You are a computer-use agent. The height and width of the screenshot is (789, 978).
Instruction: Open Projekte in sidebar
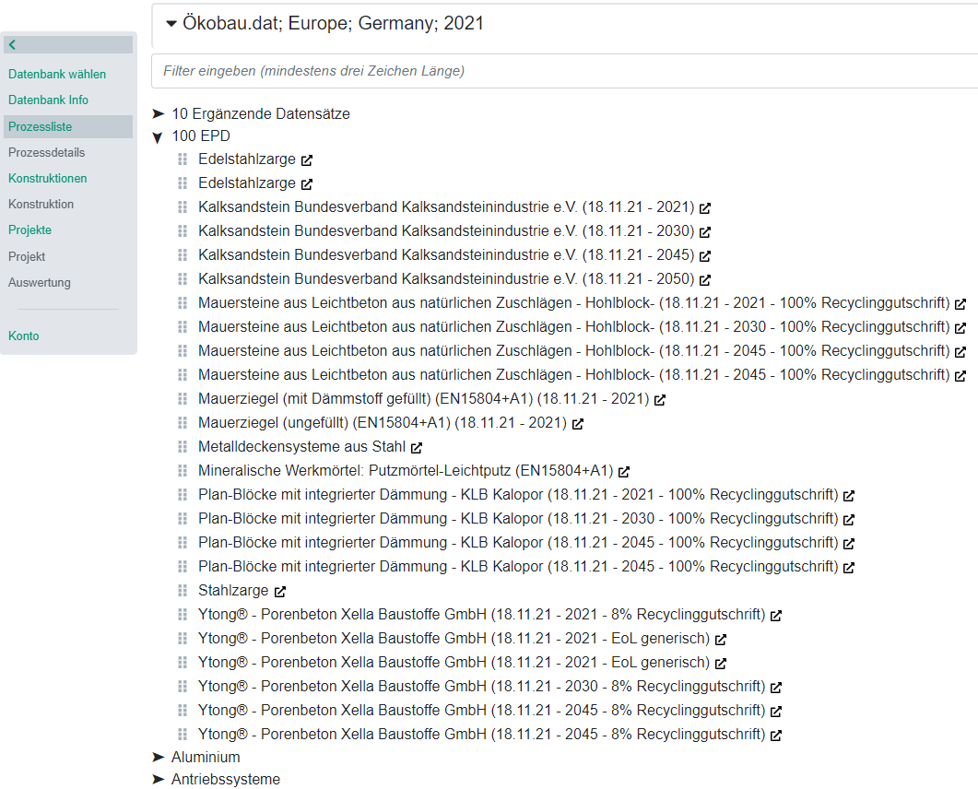pyautogui.click(x=29, y=230)
